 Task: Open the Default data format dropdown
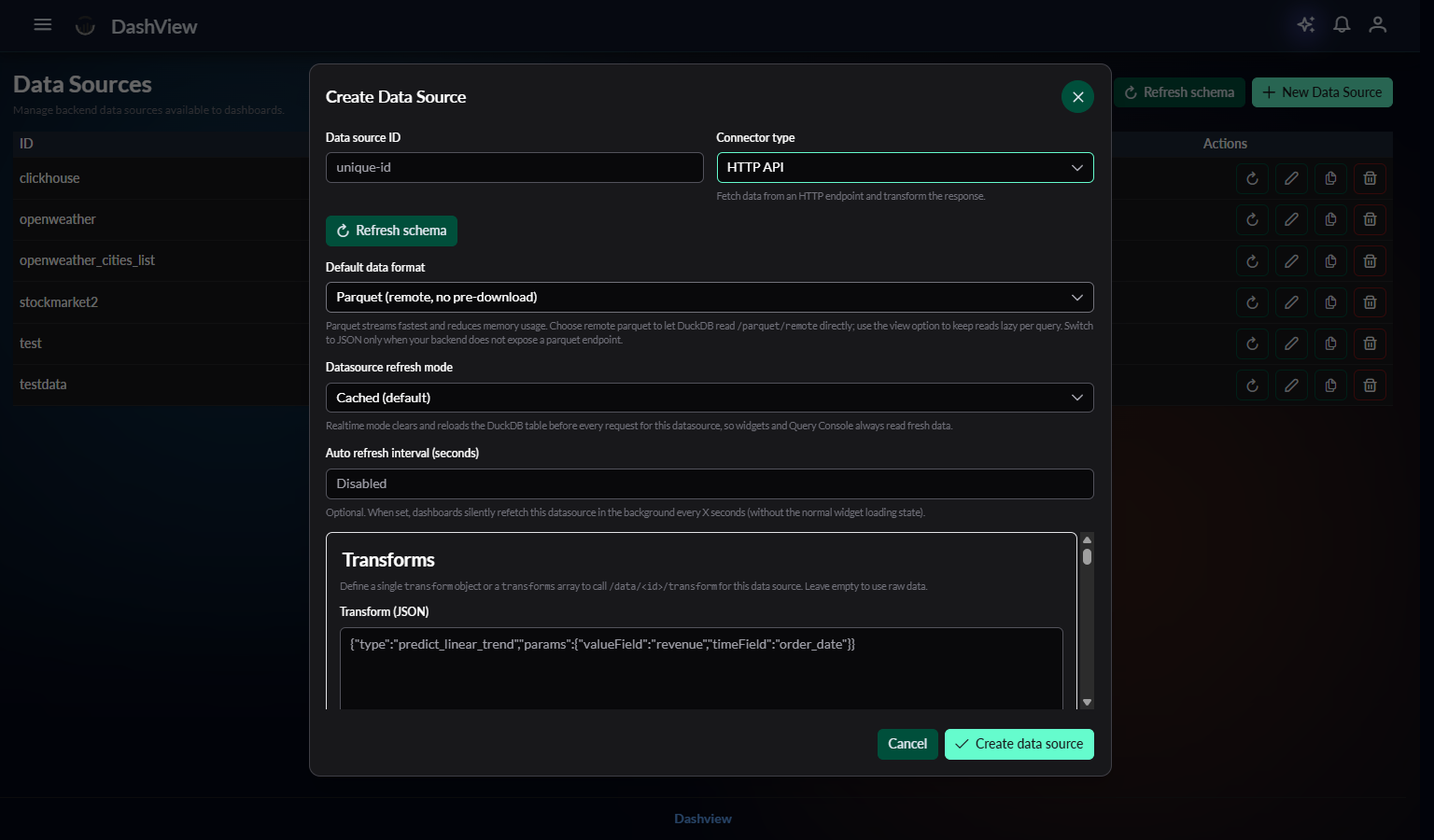pos(709,297)
